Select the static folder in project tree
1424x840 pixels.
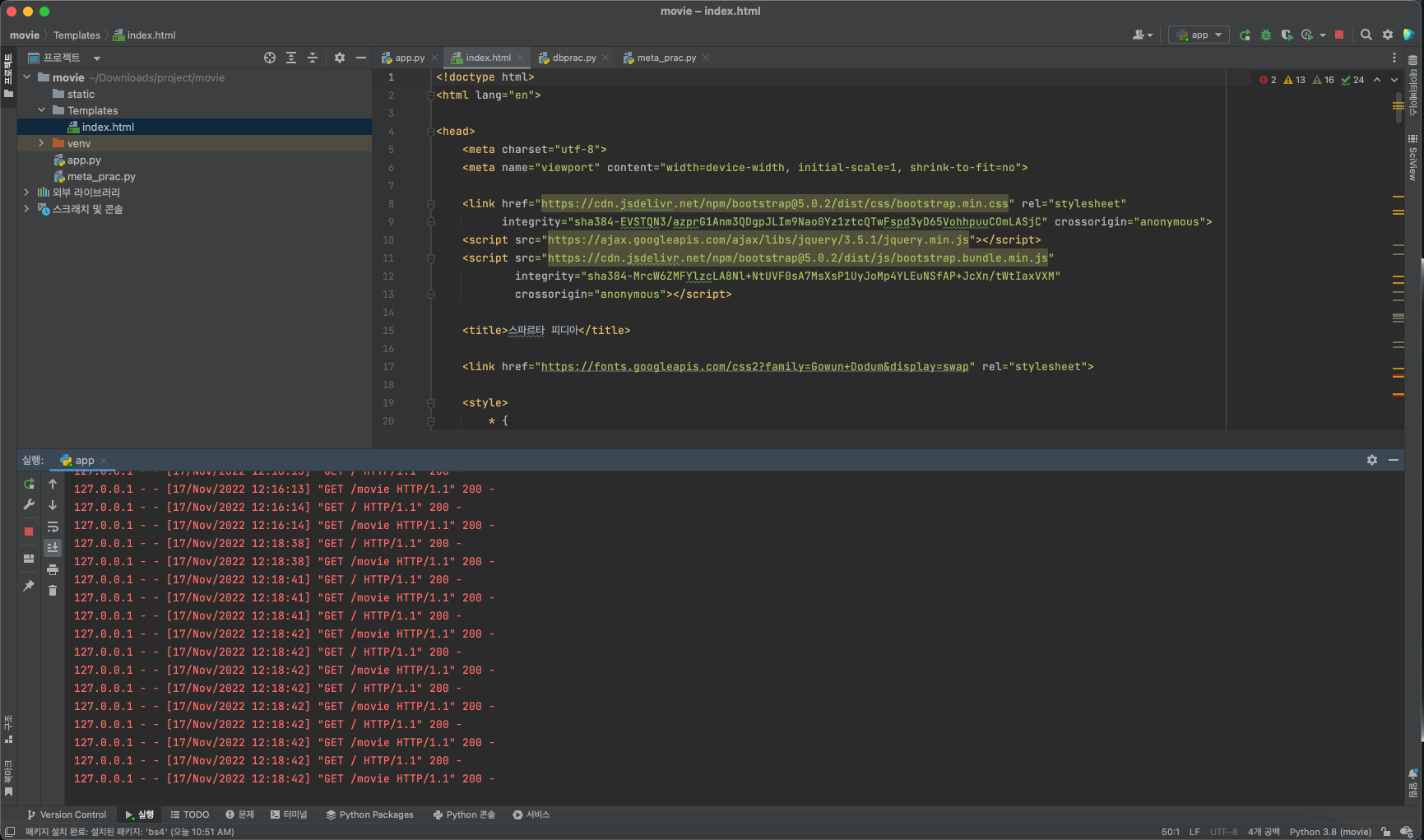pyautogui.click(x=81, y=94)
